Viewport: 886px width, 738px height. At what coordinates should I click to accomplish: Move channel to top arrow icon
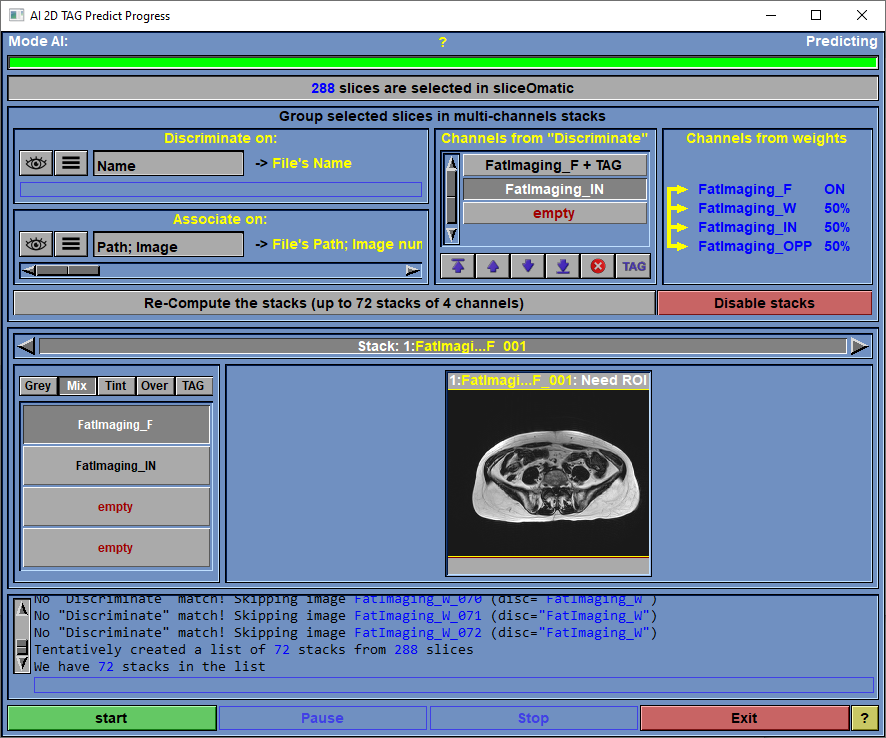[458, 266]
